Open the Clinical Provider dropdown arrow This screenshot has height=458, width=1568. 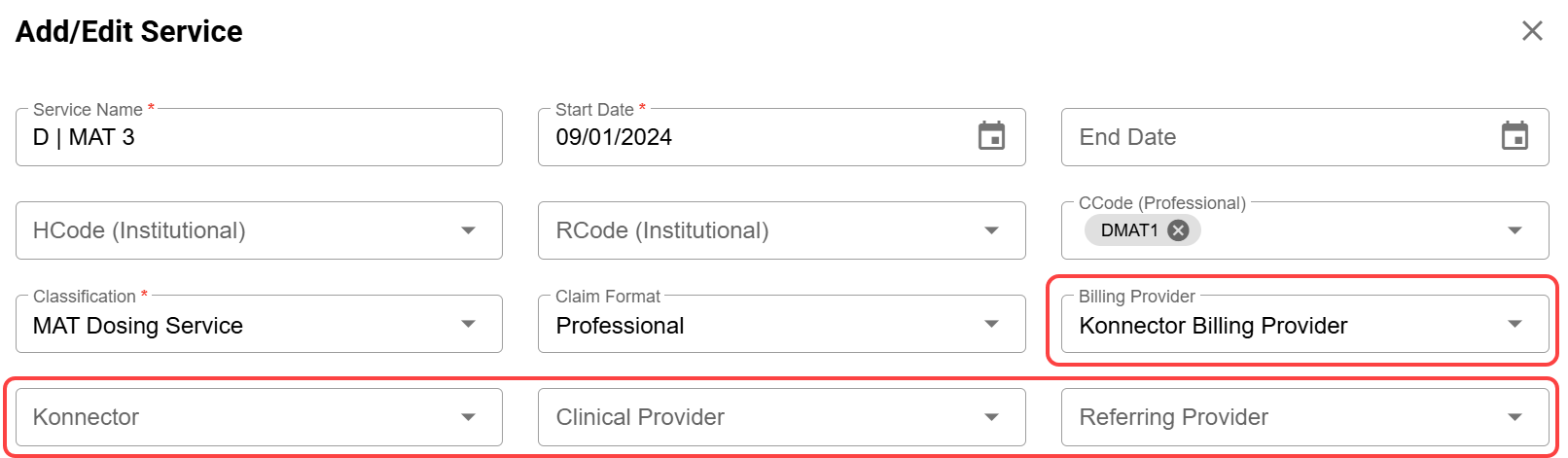(991, 417)
